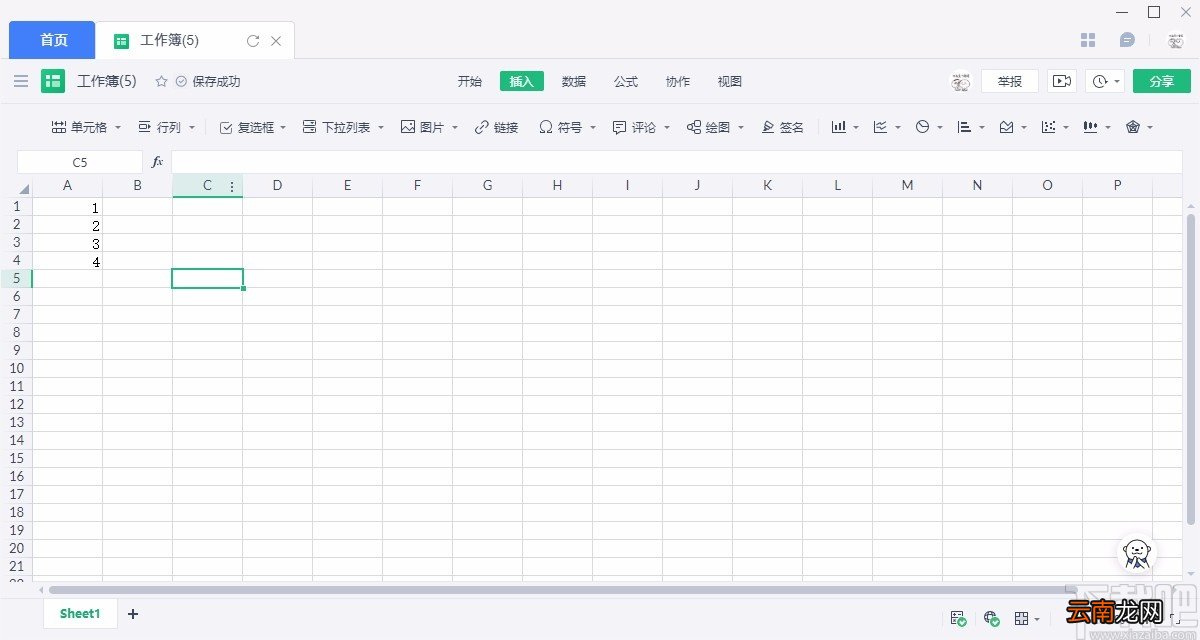Click the green spreadsheet icon beside the workbook title
Viewport: 1200px width, 640px height.
[x=53, y=81]
